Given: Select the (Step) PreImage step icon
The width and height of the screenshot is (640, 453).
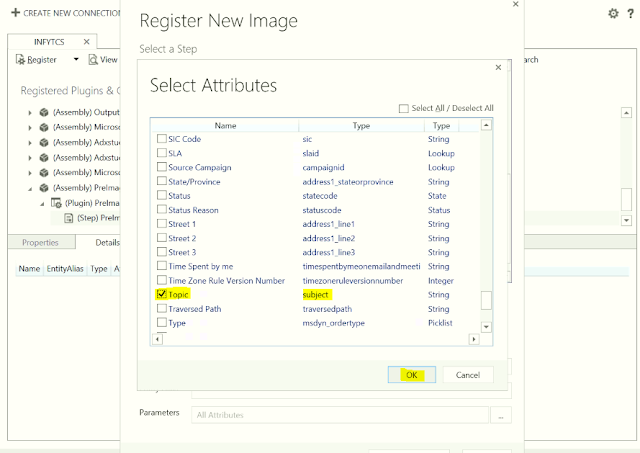Looking at the screenshot, I should [x=69, y=217].
